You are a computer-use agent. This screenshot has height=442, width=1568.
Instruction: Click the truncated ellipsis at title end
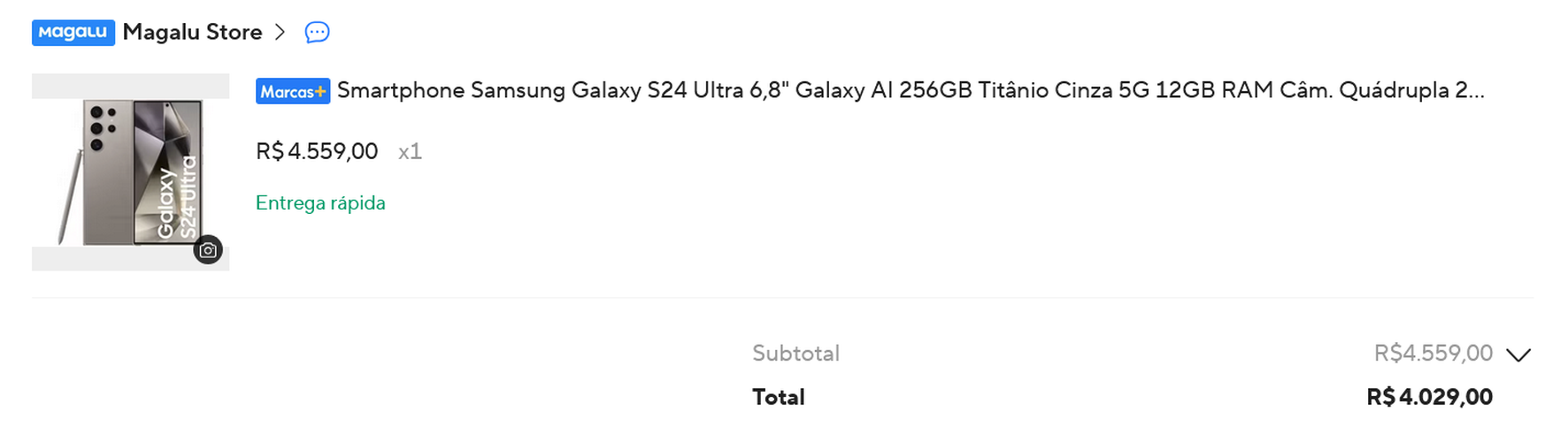click(1475, 91)
